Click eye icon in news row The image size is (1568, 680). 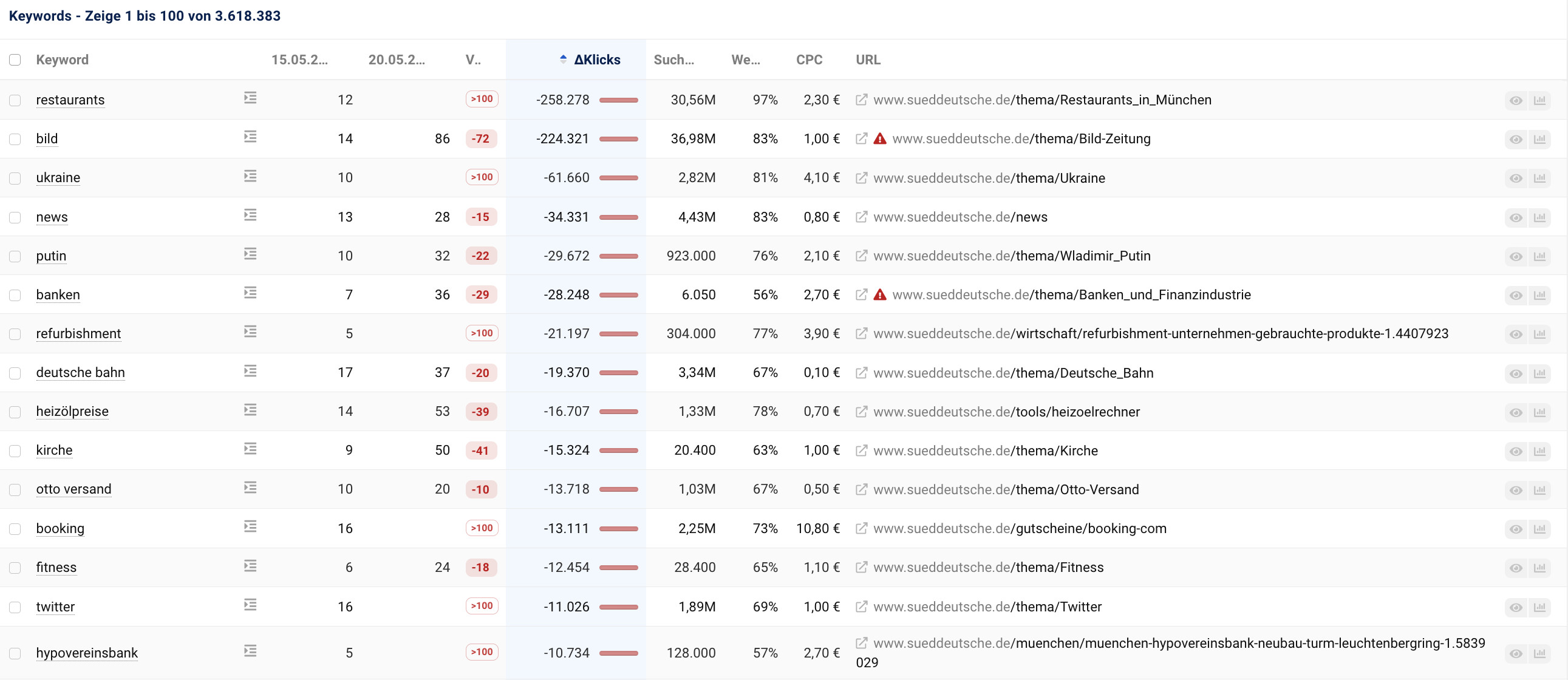coord(1516,217)
